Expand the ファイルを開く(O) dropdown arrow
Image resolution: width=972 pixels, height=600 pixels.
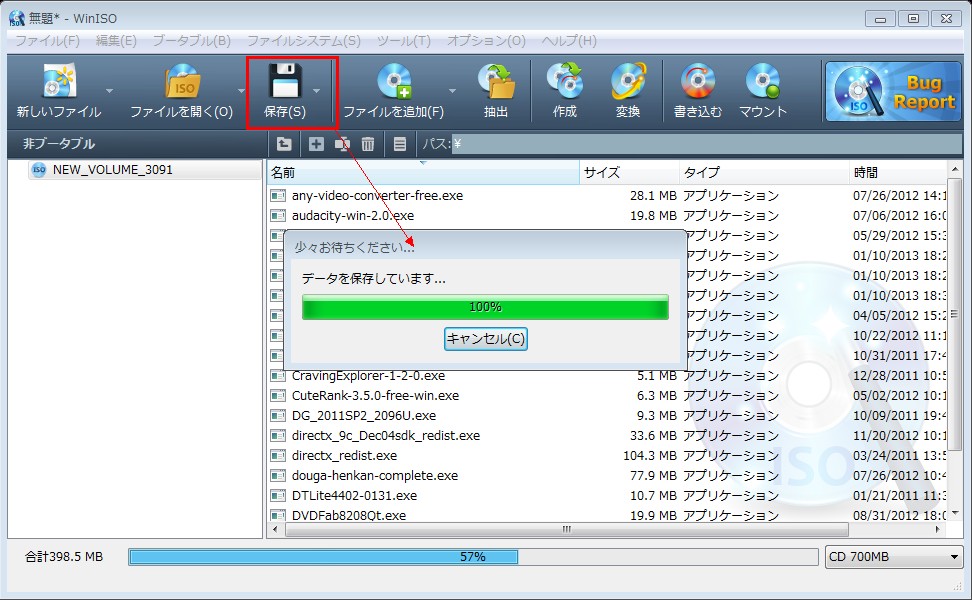pyautogui.click(x=241, y=91)
